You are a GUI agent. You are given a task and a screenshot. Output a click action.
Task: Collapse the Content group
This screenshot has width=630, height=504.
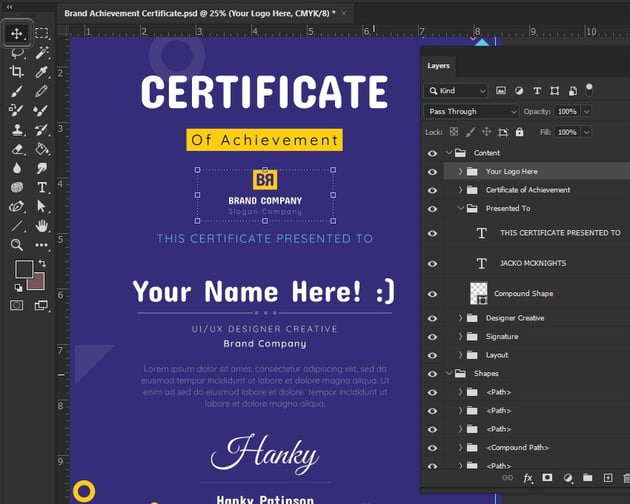click(x=449, y=153)
